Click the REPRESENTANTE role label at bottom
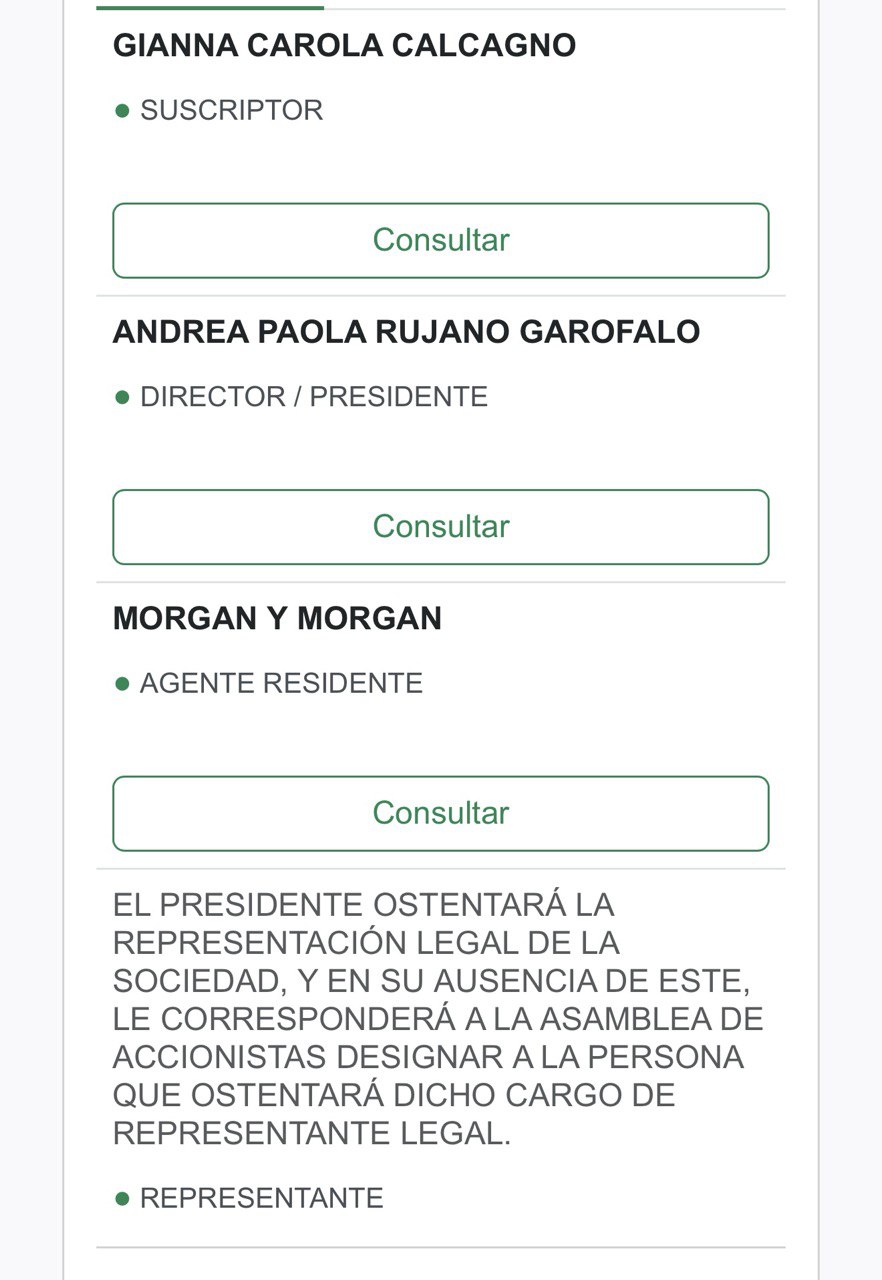 tap(261, 1198)
